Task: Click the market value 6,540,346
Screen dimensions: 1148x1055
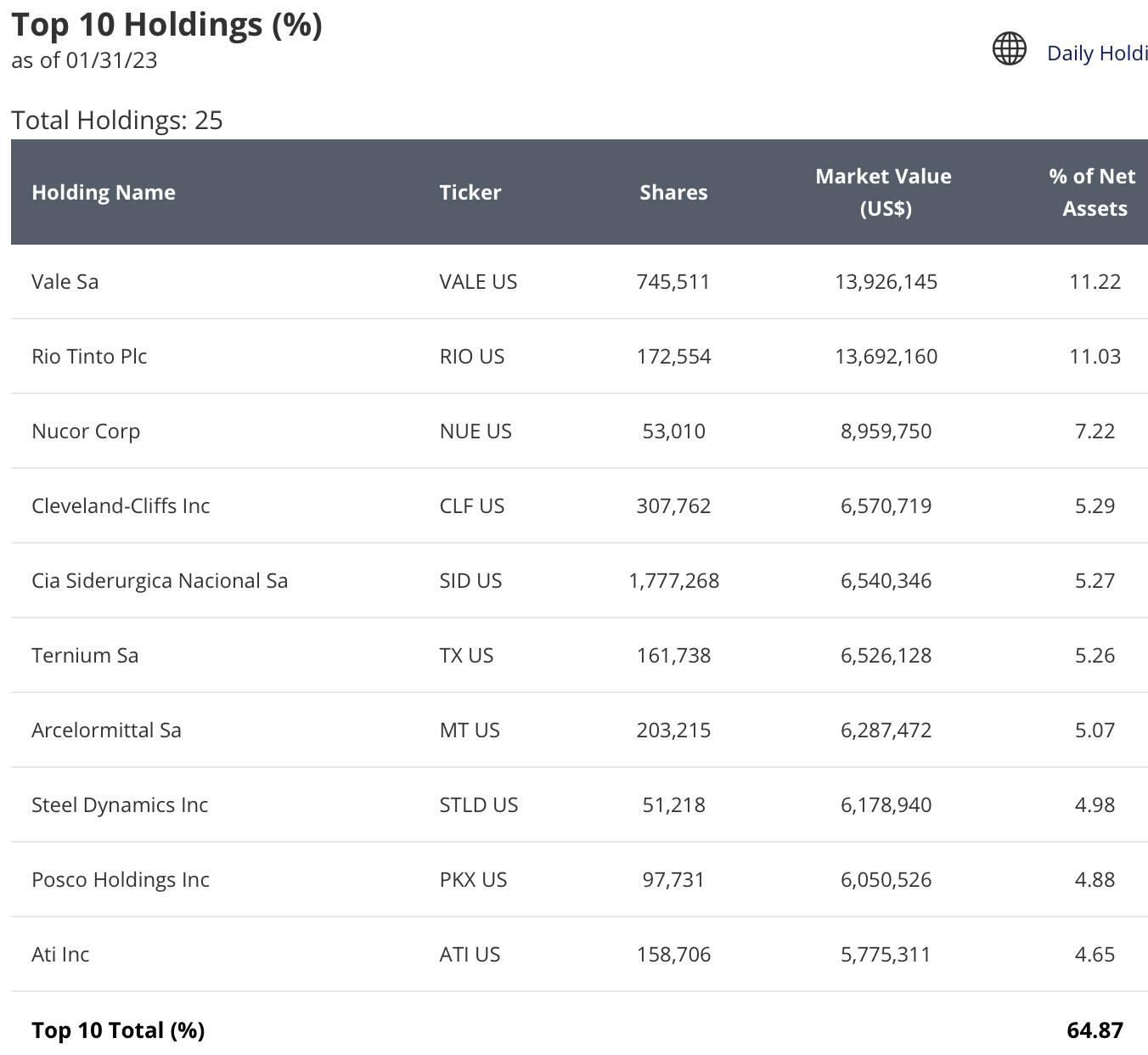Action: coord(886,580)
